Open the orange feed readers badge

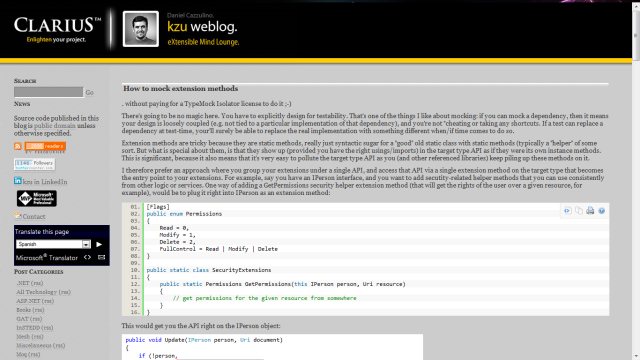[x=45, y=146]
